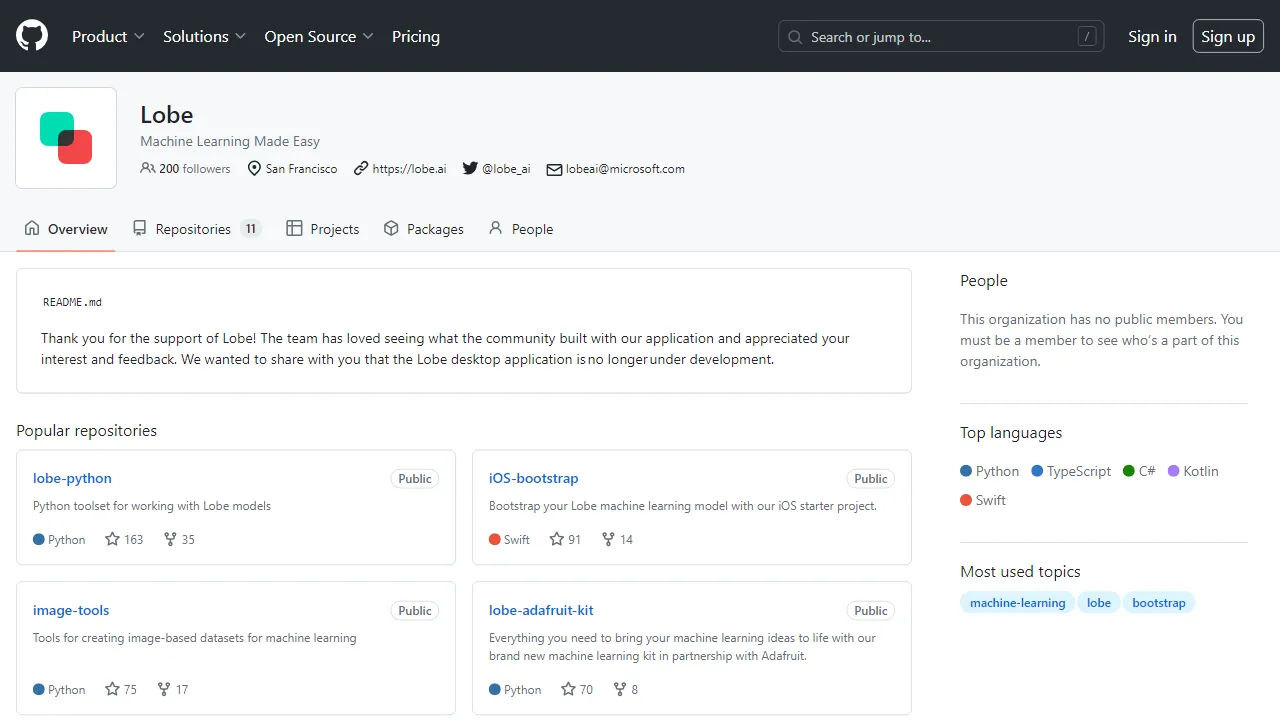The width and height of the screenshot is (1280, 720).
Task: Click the star icon on lobe-adafruit-kit
Action: [x=569, y=689]
